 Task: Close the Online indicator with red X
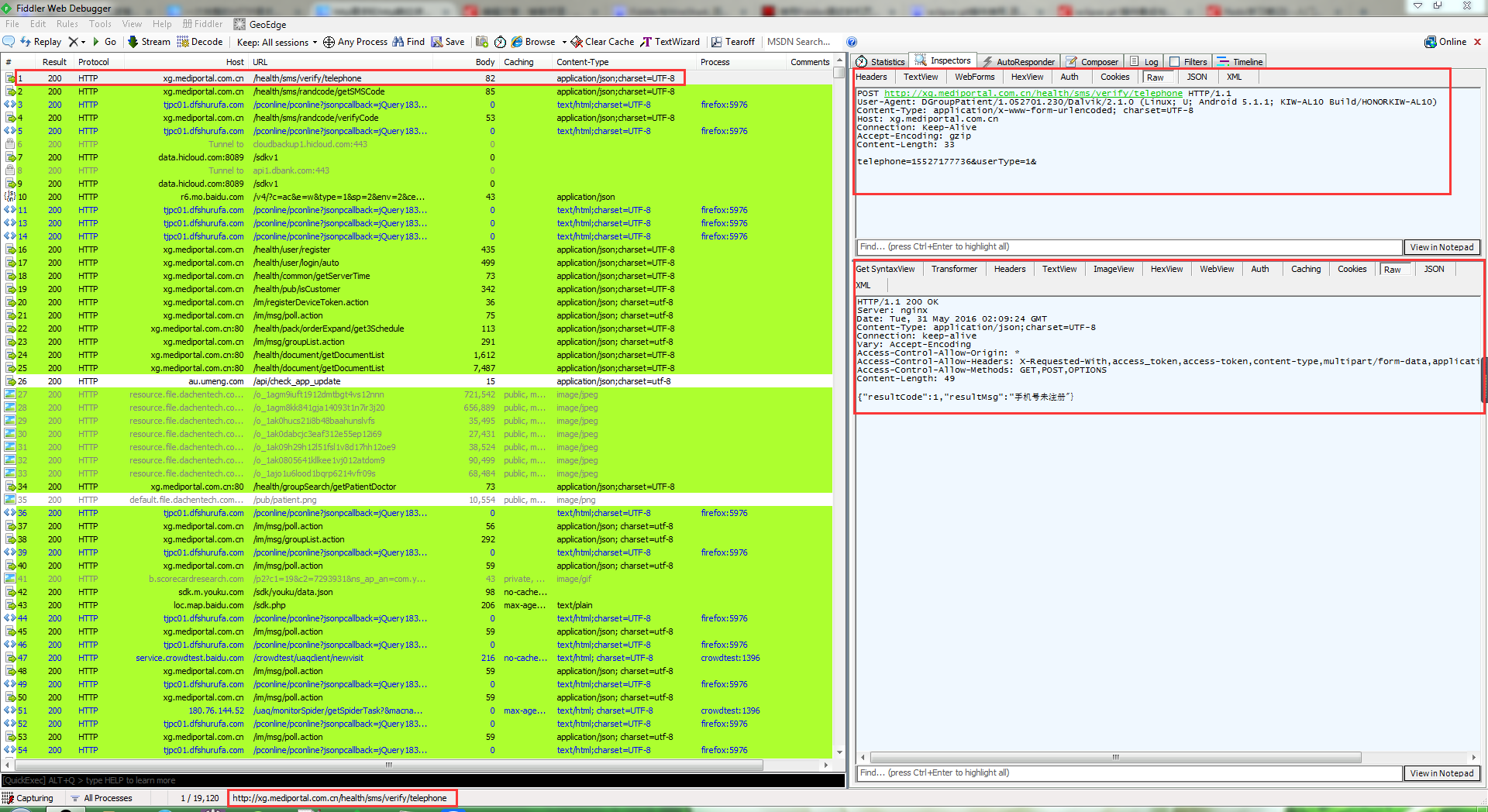[1478, 42]
